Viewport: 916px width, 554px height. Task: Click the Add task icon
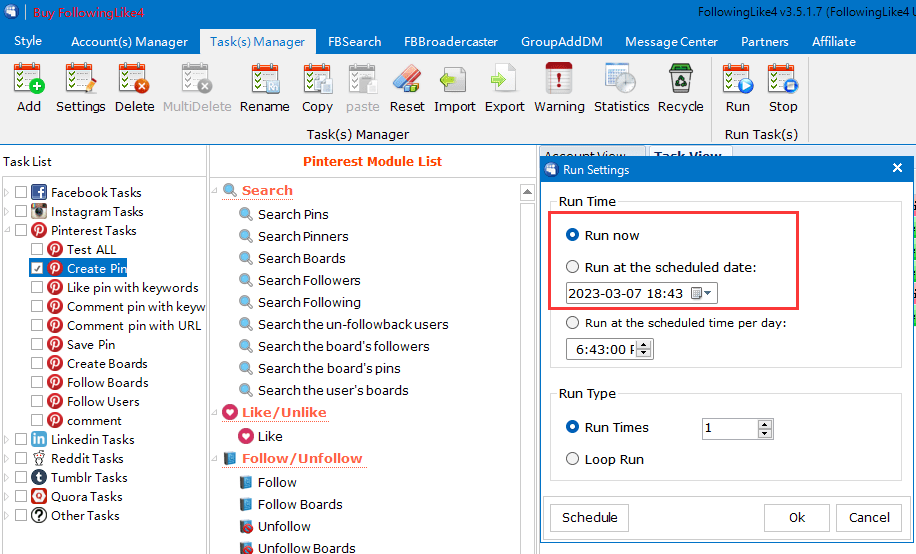tap(29, 87)
